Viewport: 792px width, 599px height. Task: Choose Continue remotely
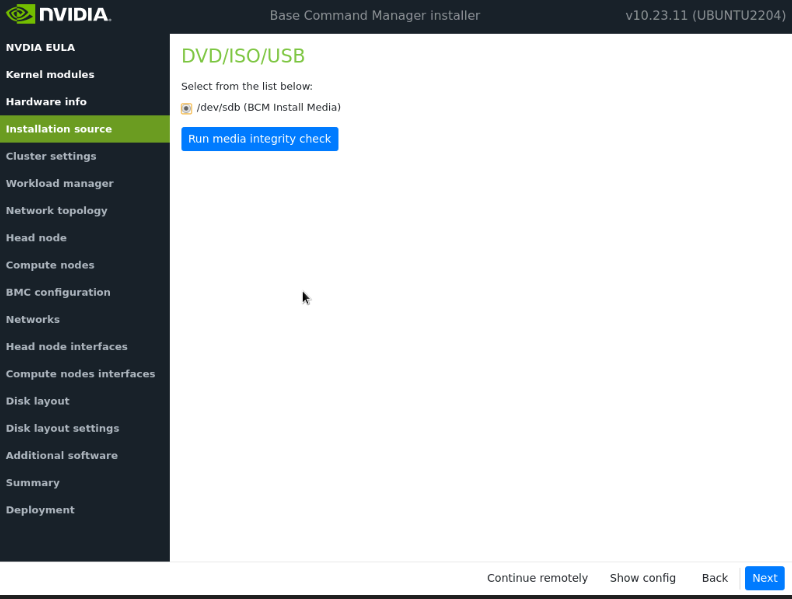(537, 578)
